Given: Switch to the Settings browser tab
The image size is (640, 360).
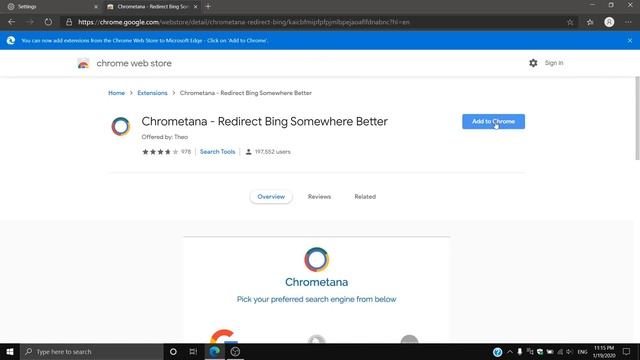Looking at the screenshot, I should [x=51, y=7].
